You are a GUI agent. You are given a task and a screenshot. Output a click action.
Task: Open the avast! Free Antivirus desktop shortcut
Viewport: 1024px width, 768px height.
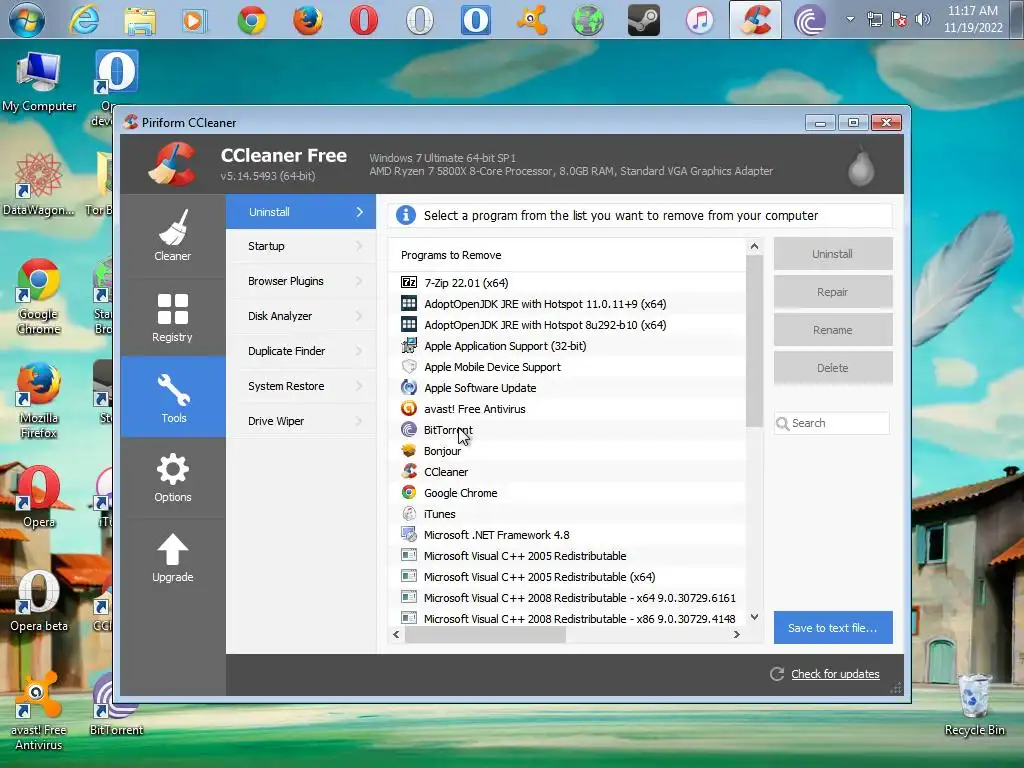click(x=39, y=712)
